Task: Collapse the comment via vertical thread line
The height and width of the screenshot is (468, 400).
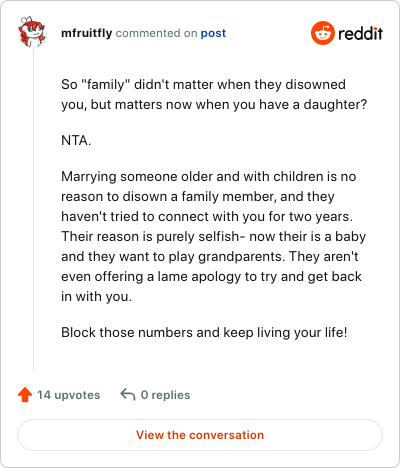Action: coord(33,210)
